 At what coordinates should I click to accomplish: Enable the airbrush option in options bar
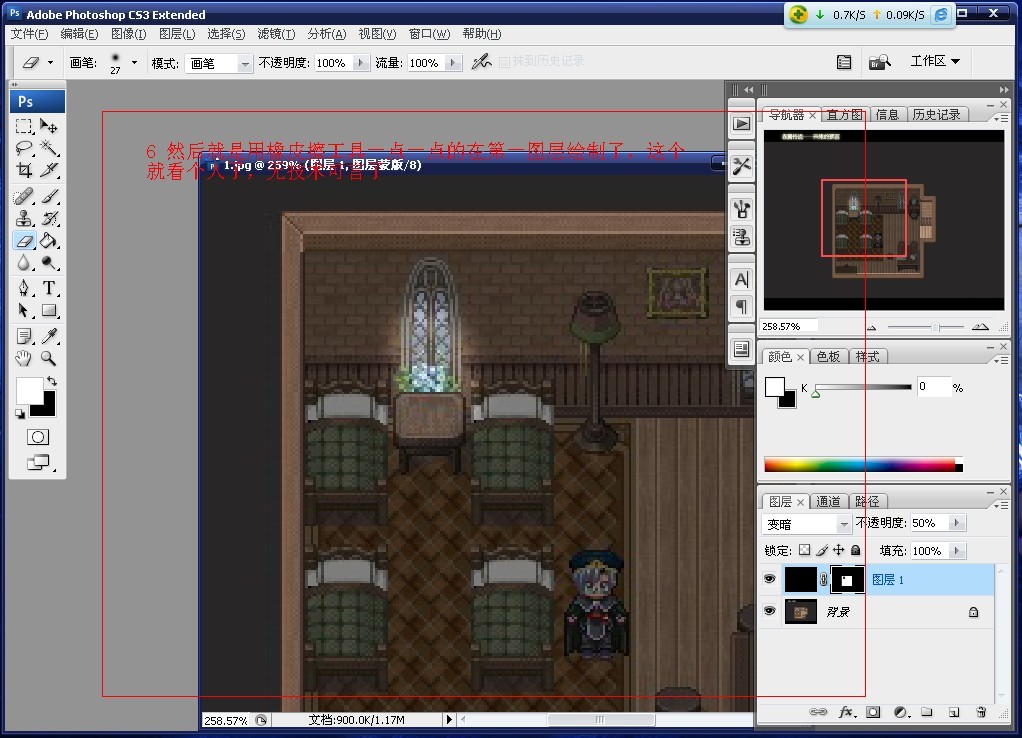pyautogui.click(x=482, y=62)
